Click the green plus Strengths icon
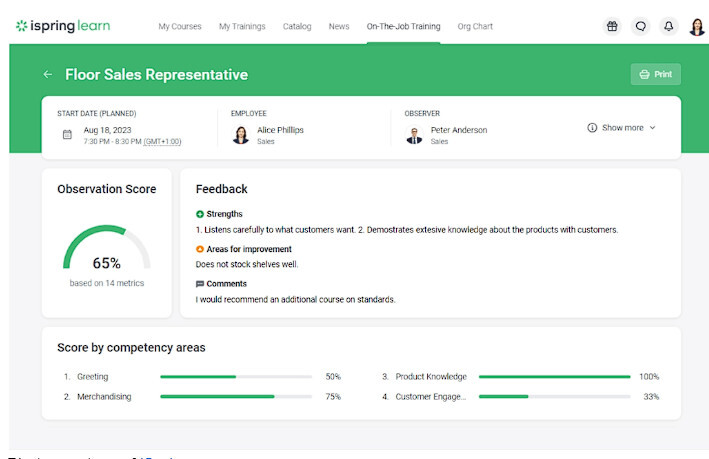Image resolution: width=709 pixels, height=459 pixels. 200,214
